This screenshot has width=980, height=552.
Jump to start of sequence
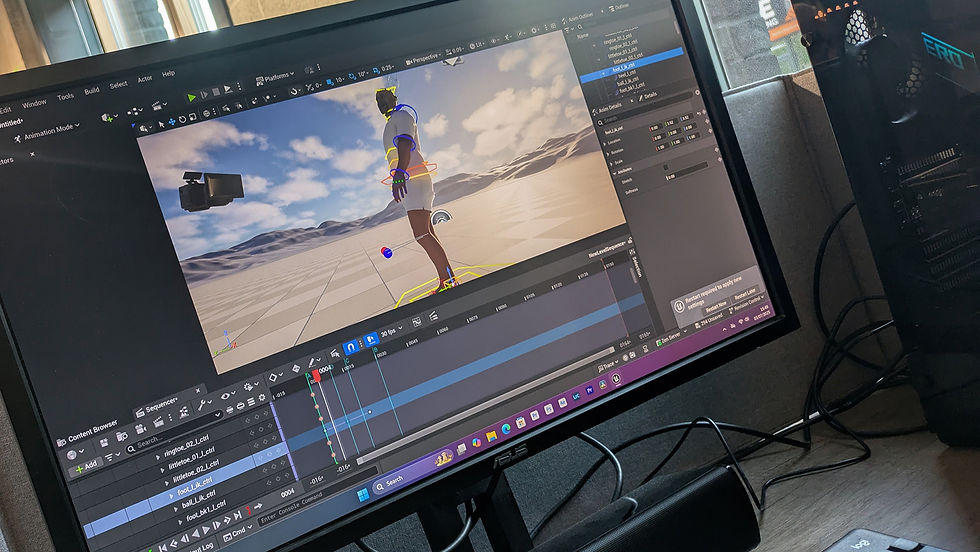[162, 548]
